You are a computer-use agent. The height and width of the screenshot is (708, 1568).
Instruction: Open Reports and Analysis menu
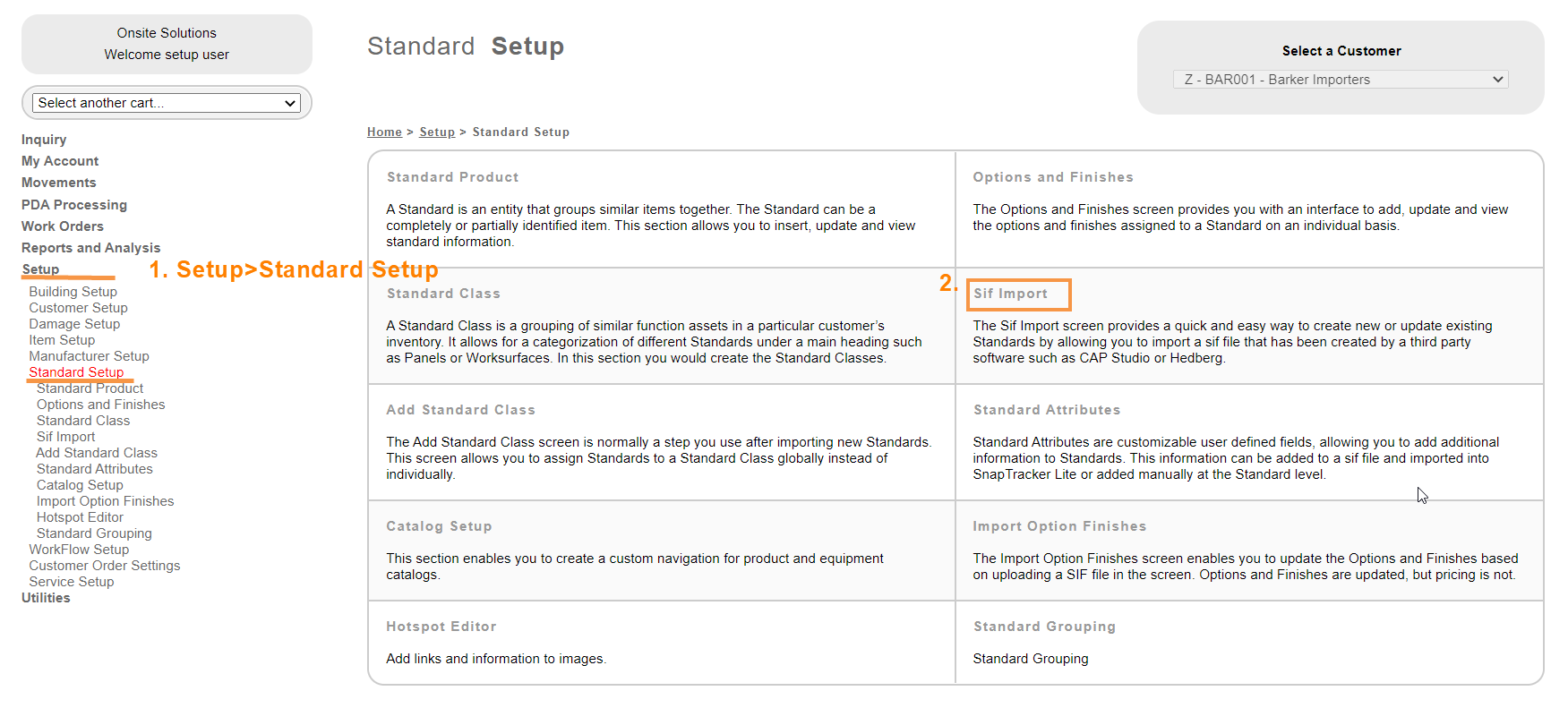click(91, 247)
